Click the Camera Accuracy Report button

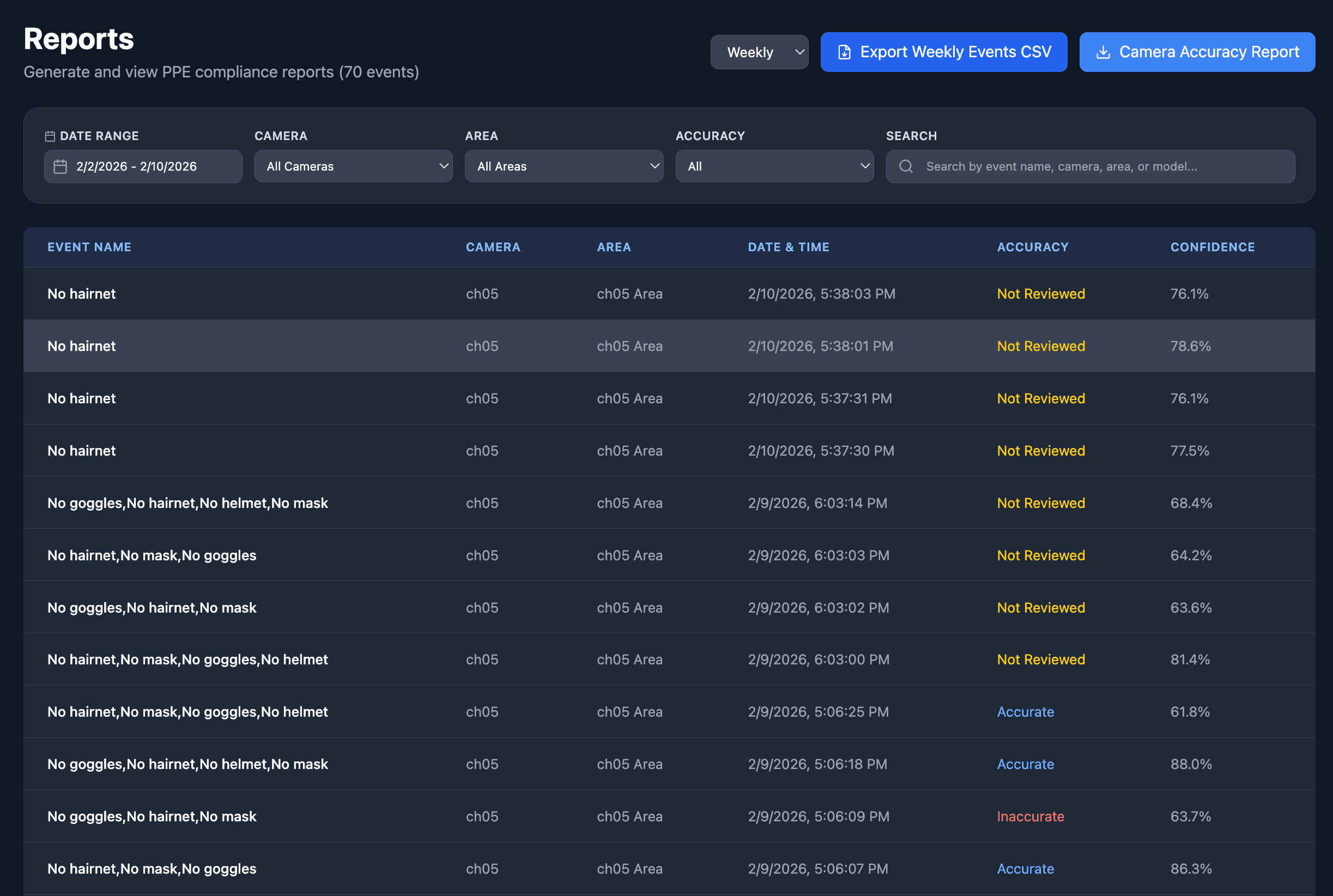pos(1196,51)
